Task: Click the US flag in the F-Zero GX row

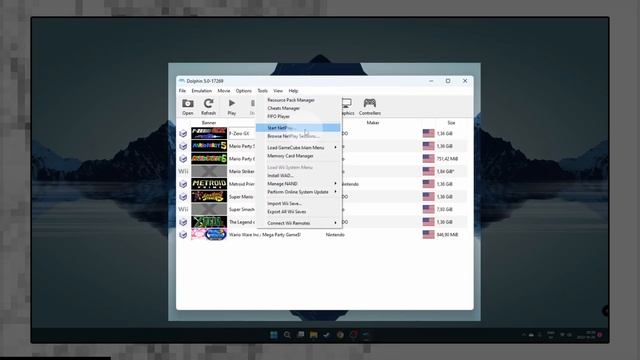Action: 429,133
